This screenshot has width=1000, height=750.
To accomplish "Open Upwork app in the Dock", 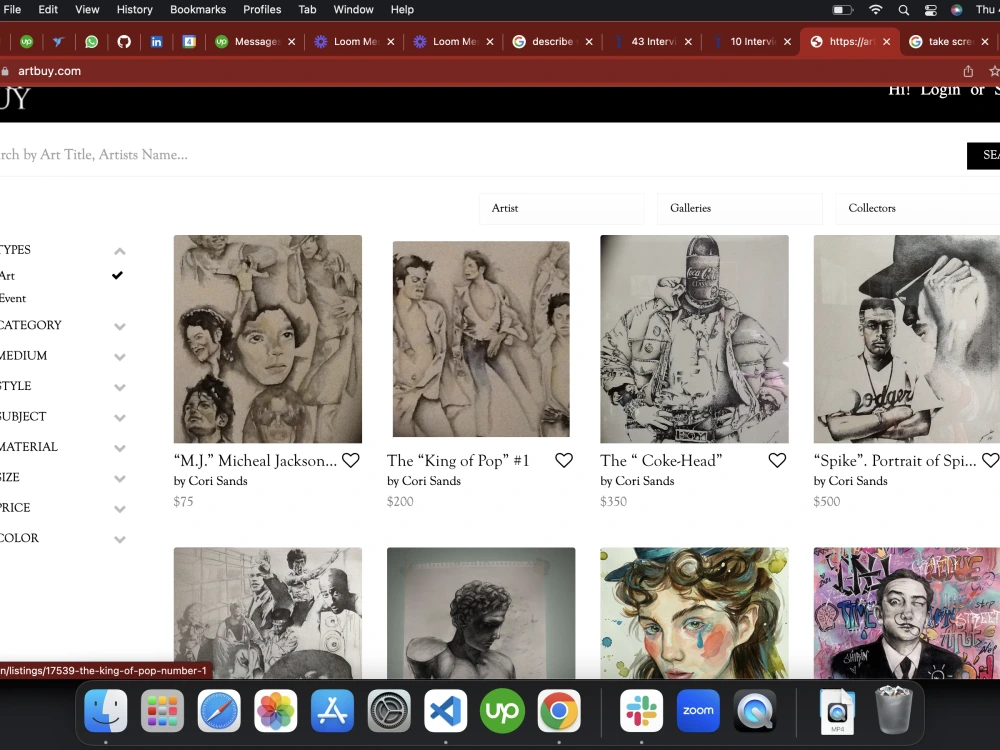I will pyautogui.click(x=503, y=710).
